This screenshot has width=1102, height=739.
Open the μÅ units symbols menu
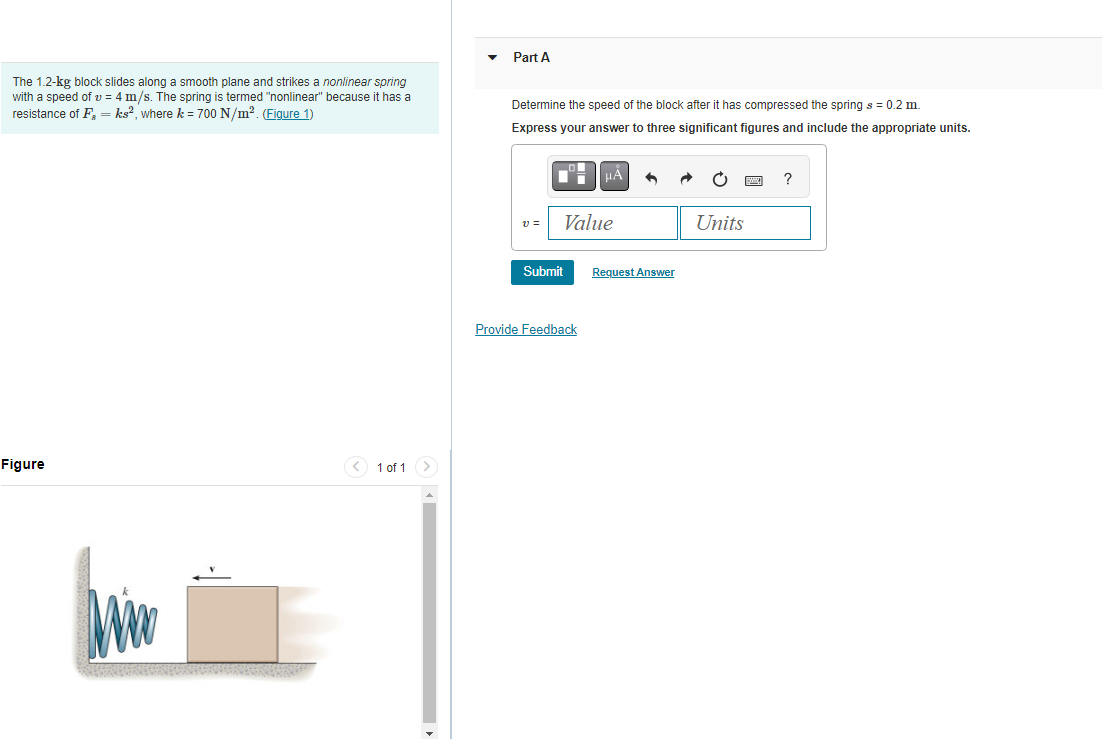point(613,175)
